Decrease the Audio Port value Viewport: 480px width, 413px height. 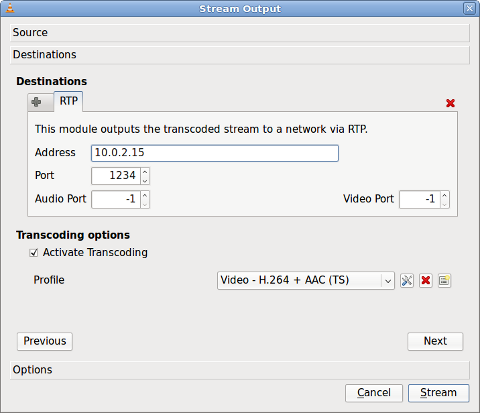point(145,204)
